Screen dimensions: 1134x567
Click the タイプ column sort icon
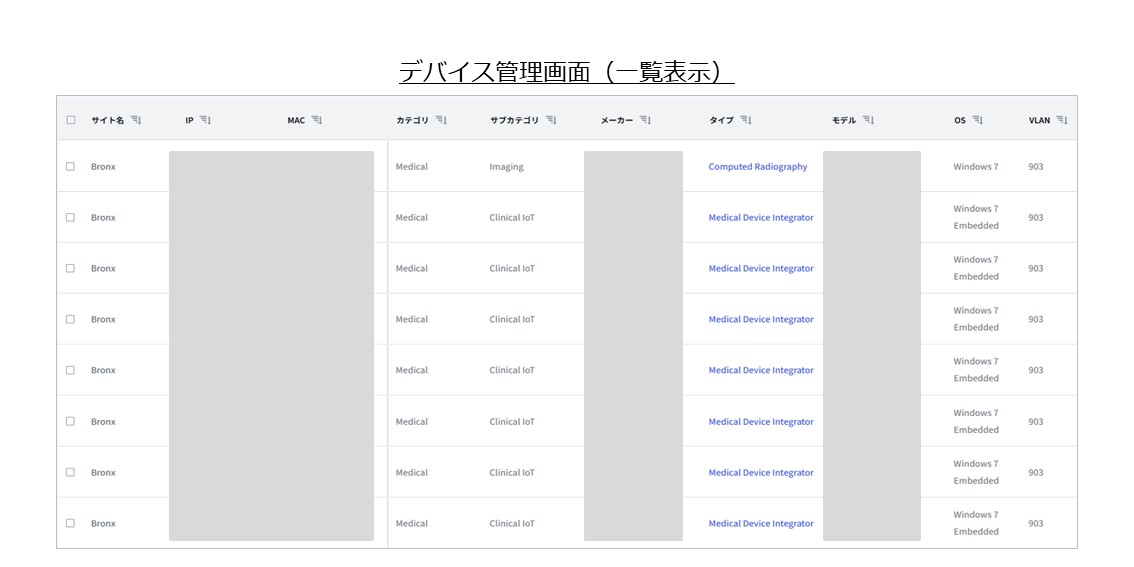tap(746, 120)
